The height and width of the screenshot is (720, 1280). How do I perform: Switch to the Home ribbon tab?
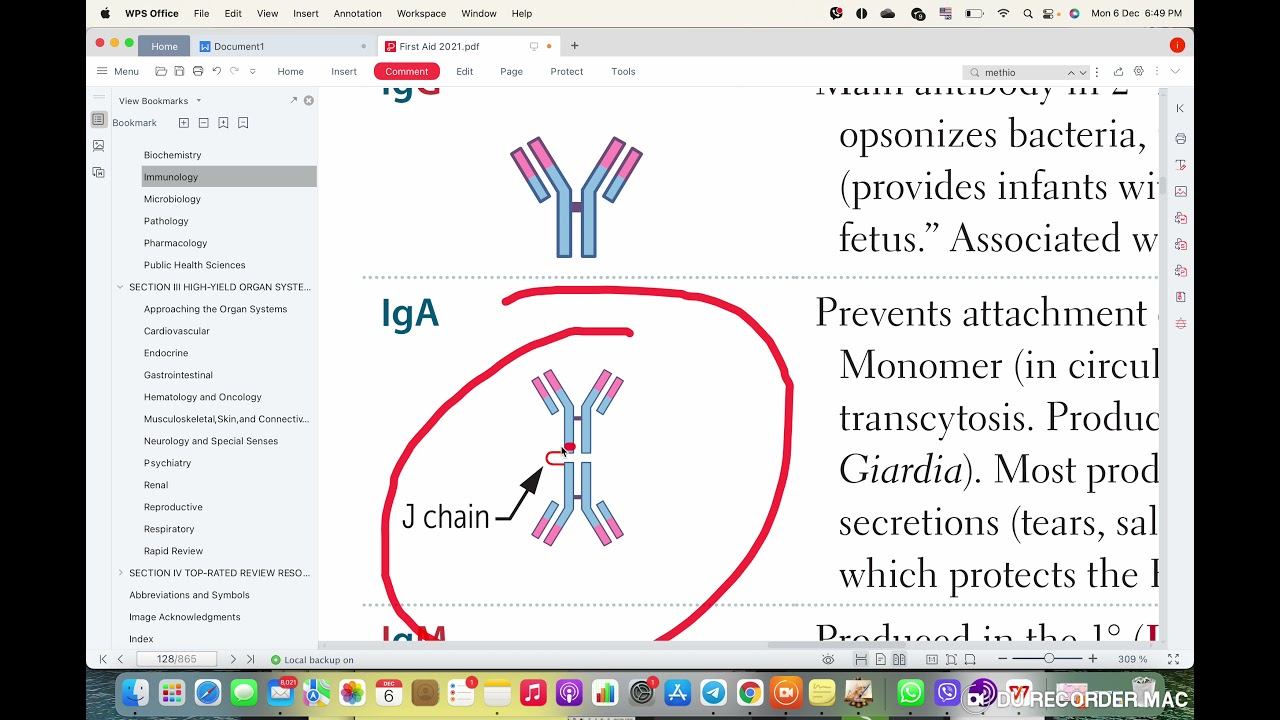point(291,71)
